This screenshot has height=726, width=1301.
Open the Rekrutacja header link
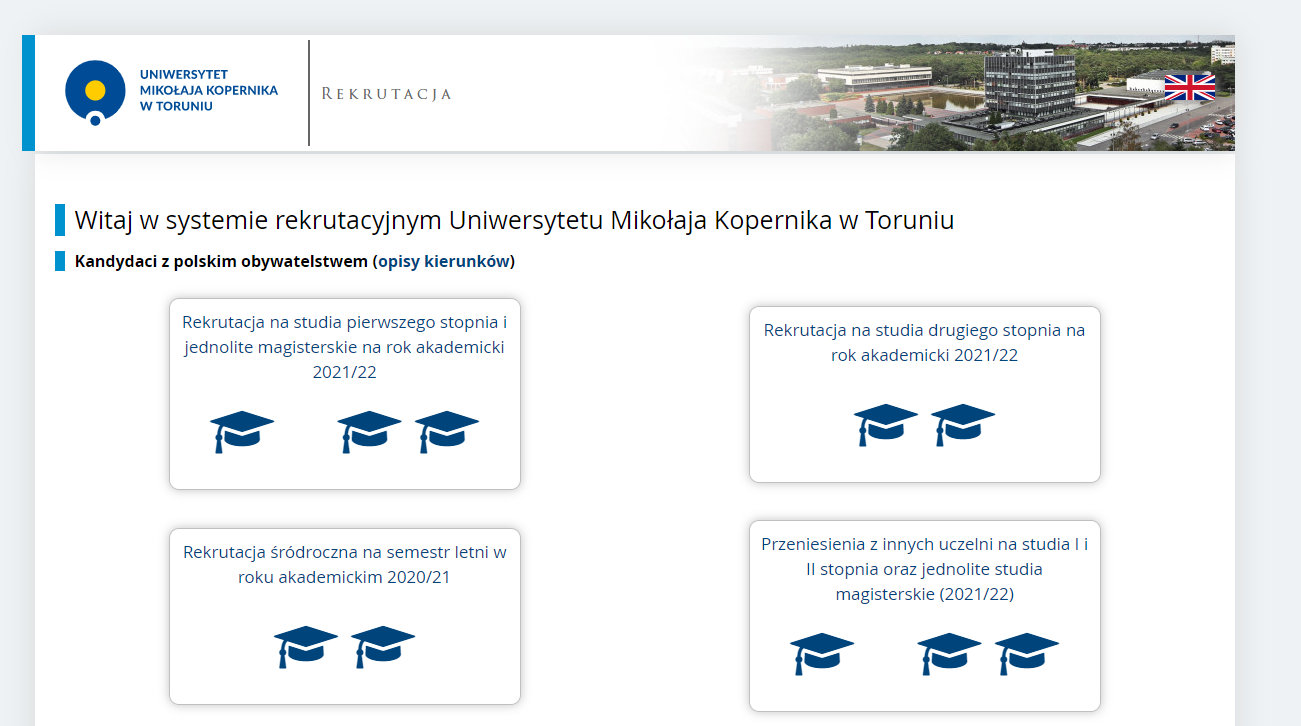click(x=387, y=94)
